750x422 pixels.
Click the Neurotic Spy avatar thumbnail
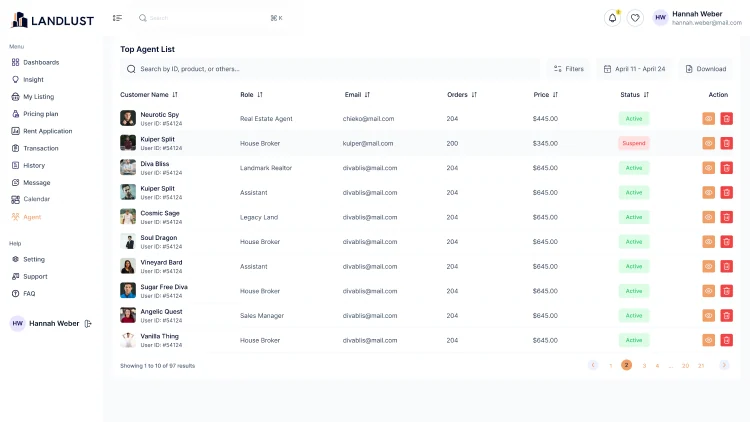coord(128,118)
